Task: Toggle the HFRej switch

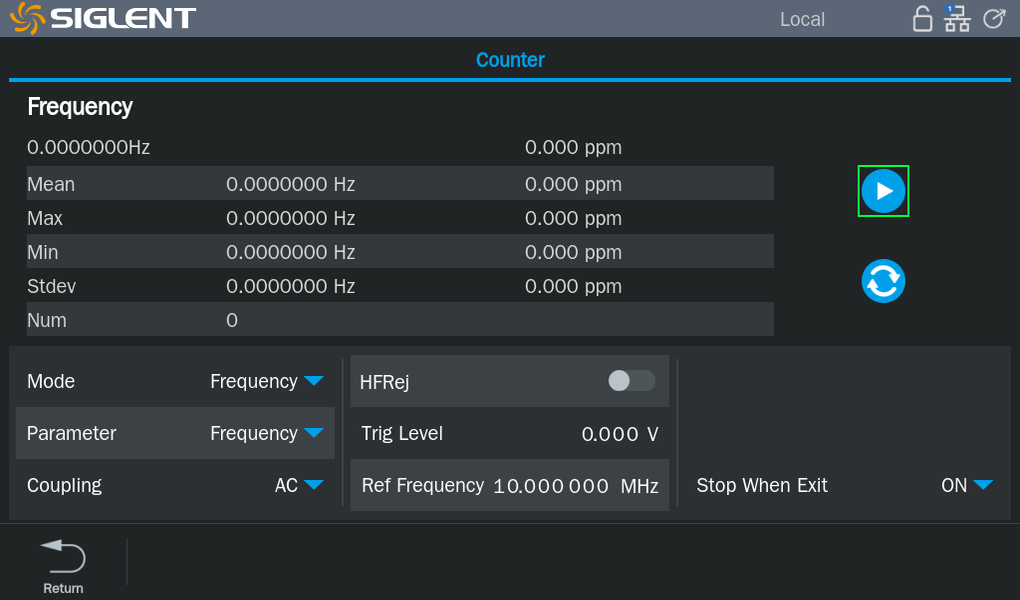Action: point(631,381)
